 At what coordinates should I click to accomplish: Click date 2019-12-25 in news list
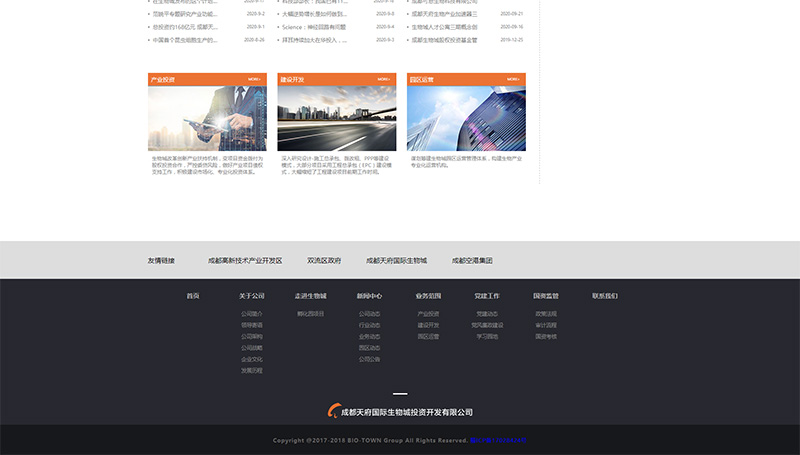point(511,40)
